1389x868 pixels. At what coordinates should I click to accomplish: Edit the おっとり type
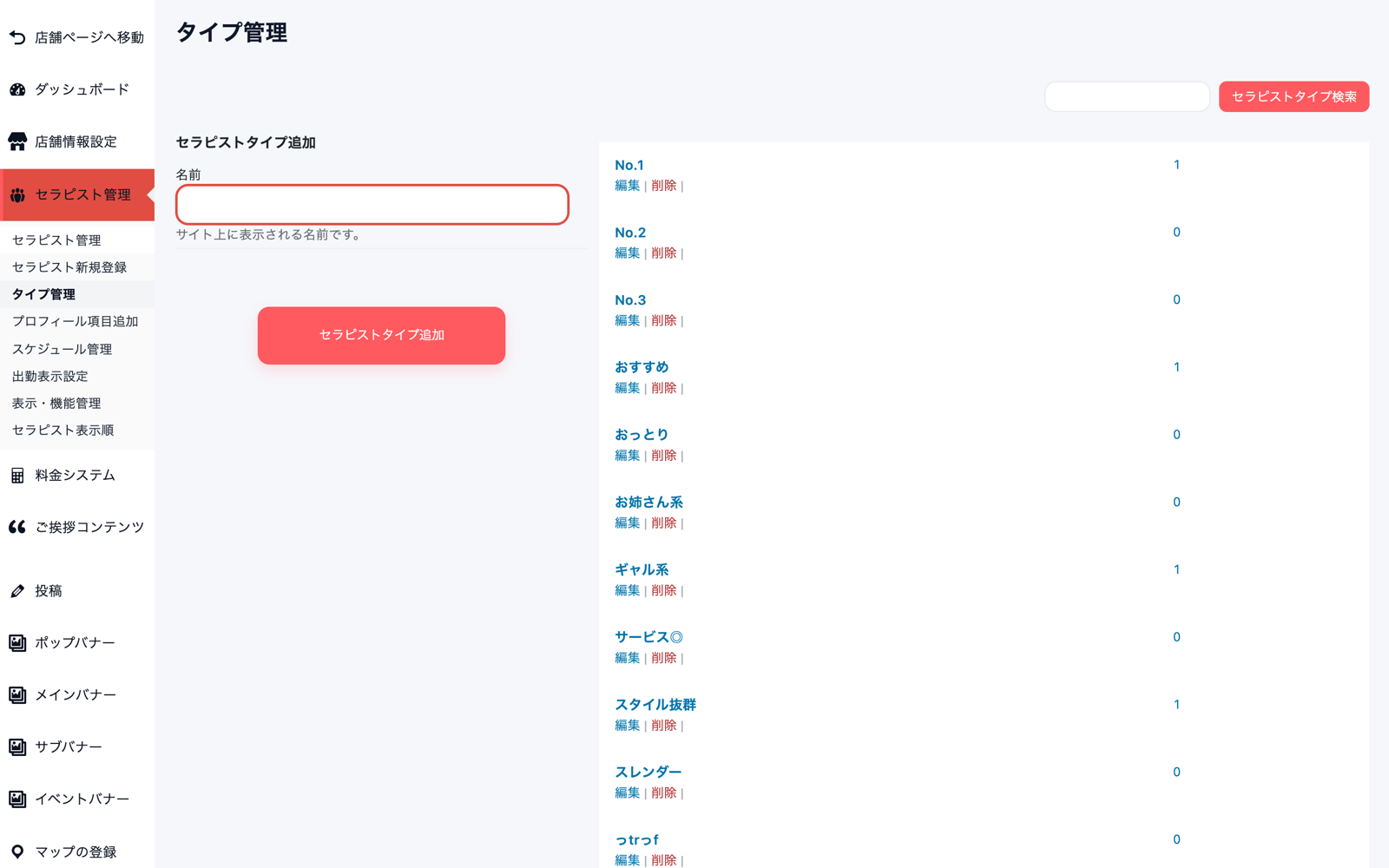627,456
